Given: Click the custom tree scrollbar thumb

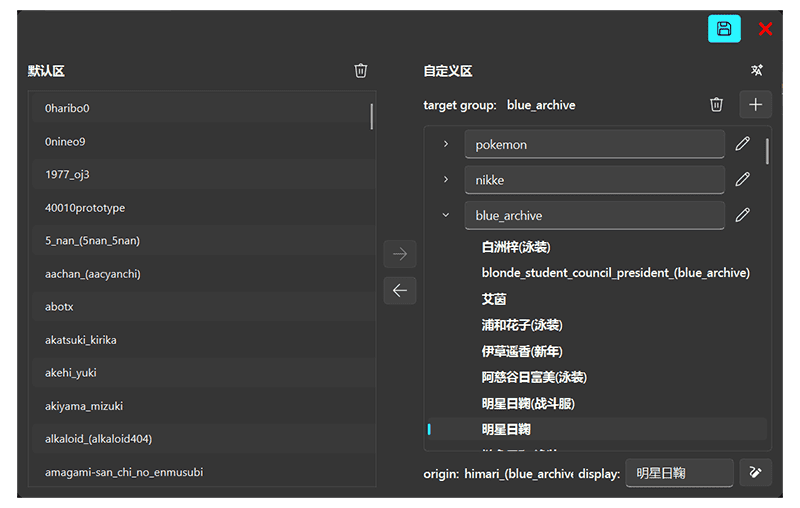Looking at the screenshot, I should [x=767, y=151].
